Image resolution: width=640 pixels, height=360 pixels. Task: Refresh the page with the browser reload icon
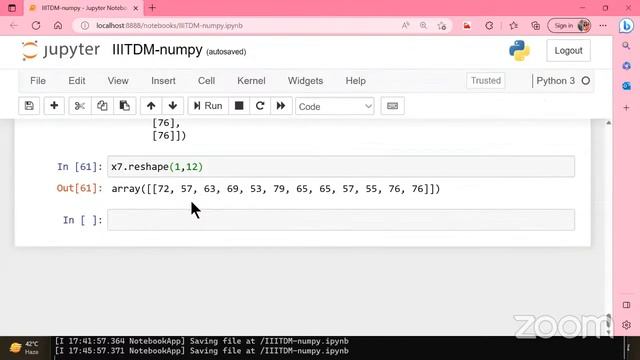pyautogui.click(x=36, y=26)
